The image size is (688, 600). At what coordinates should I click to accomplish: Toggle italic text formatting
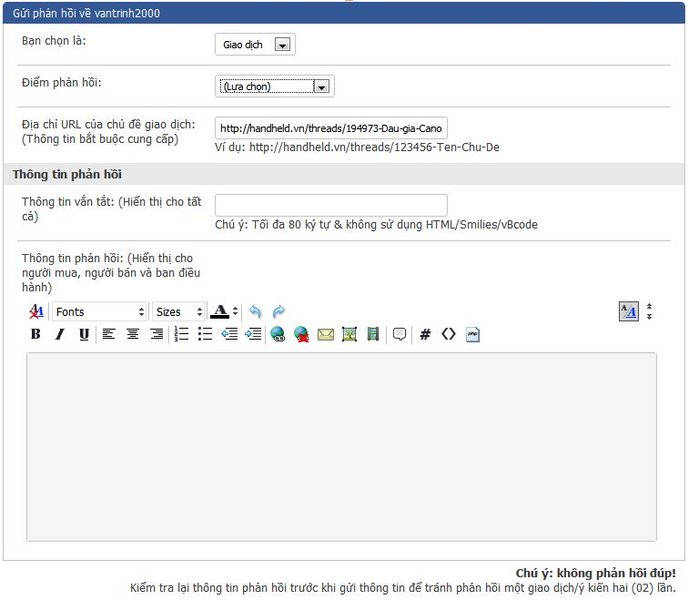click(59, 334)
